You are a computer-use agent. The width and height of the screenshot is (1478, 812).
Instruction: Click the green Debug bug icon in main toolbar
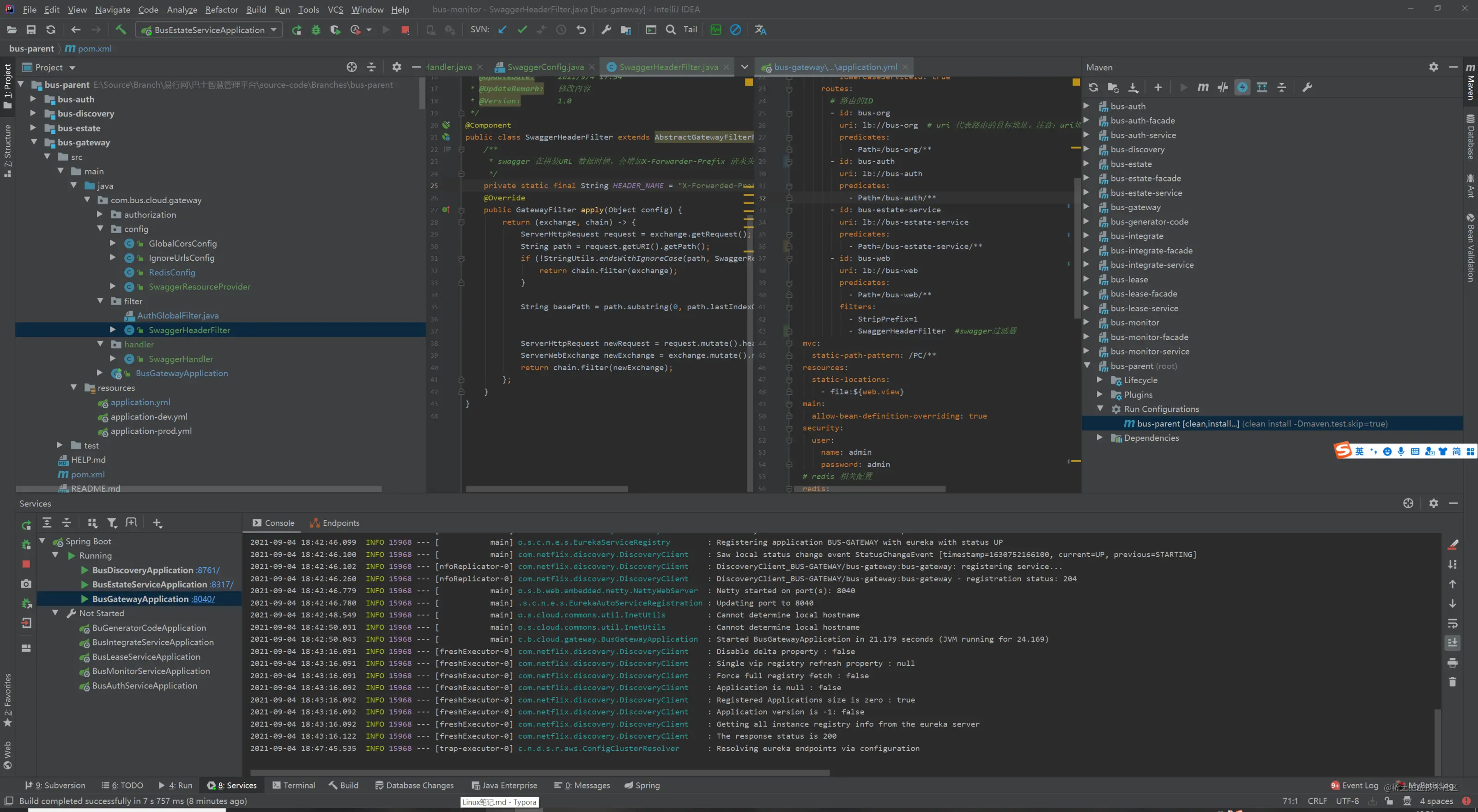315,30
